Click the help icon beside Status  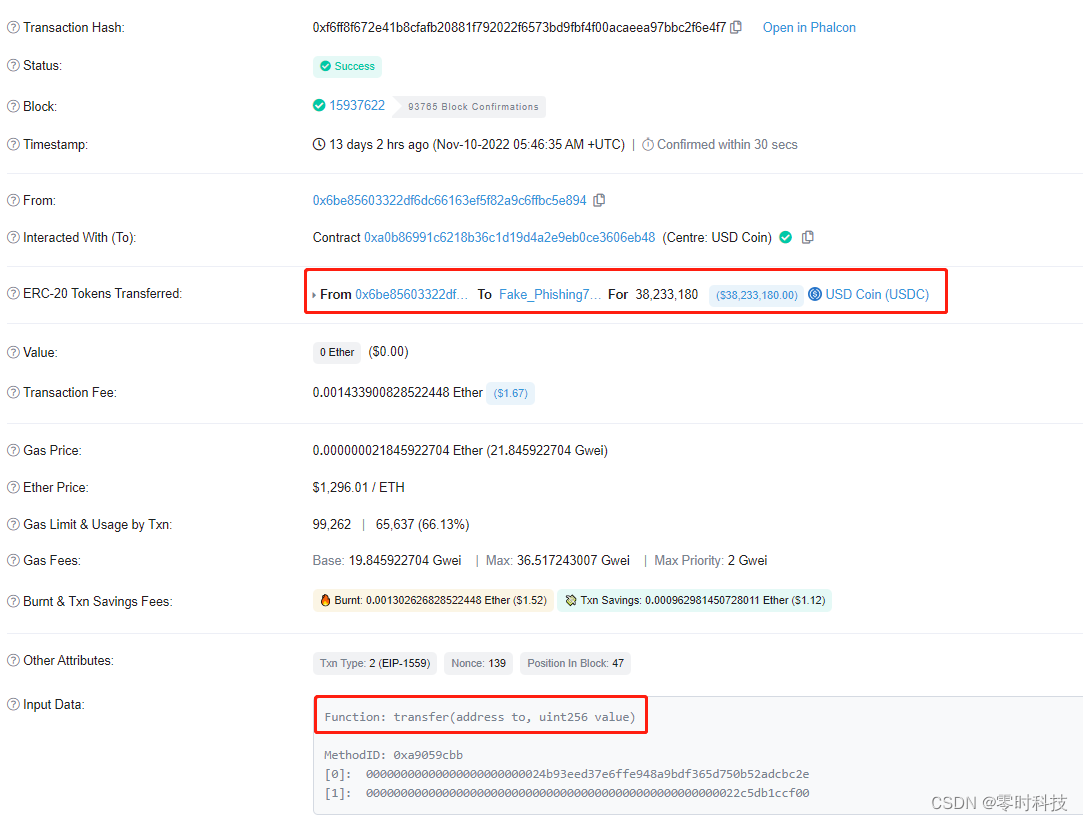point(13,66)
